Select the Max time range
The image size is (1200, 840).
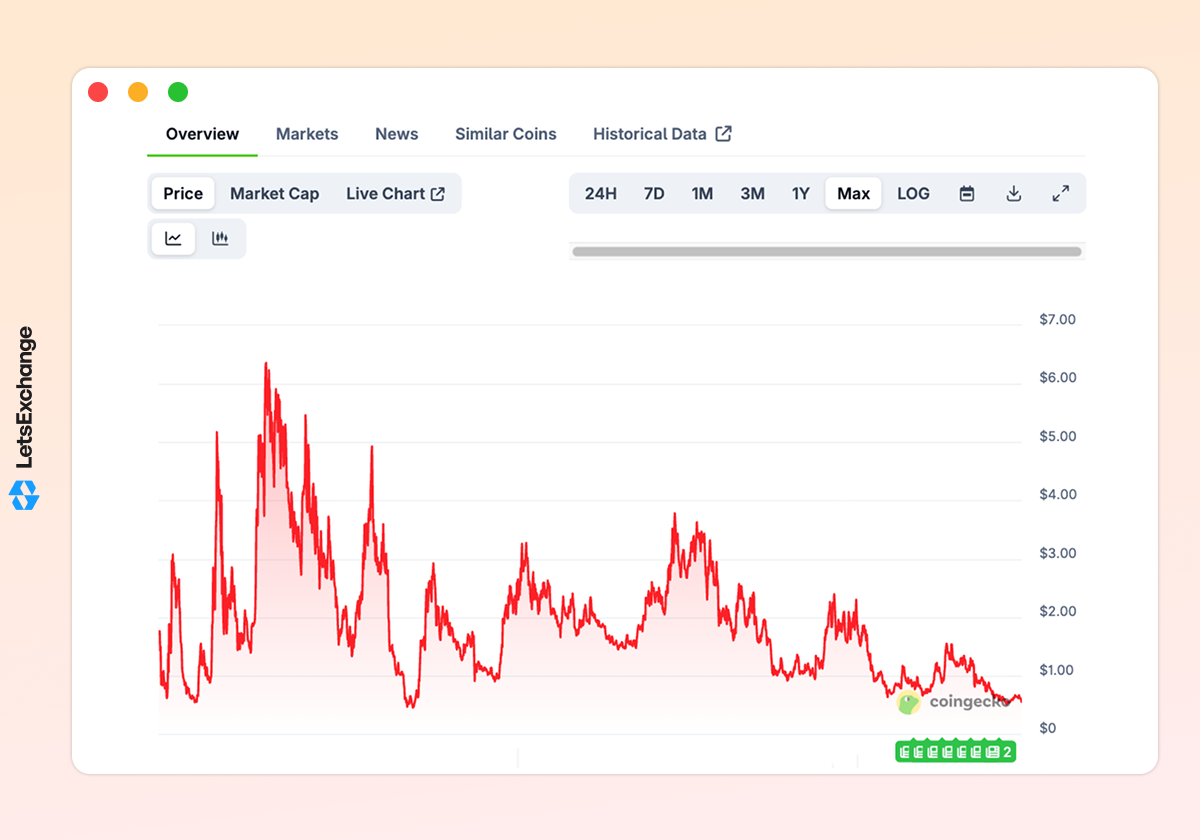(x=854, y=194)
